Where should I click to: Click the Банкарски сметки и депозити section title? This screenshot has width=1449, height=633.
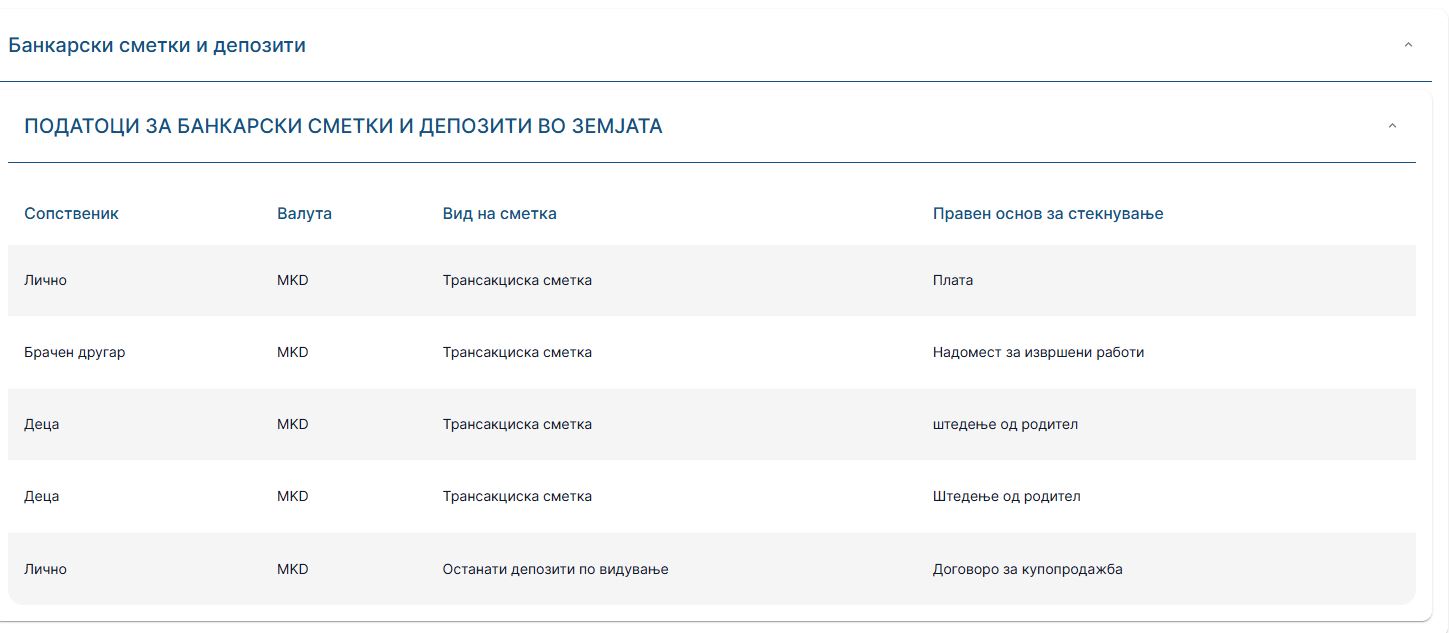(157, 45)
